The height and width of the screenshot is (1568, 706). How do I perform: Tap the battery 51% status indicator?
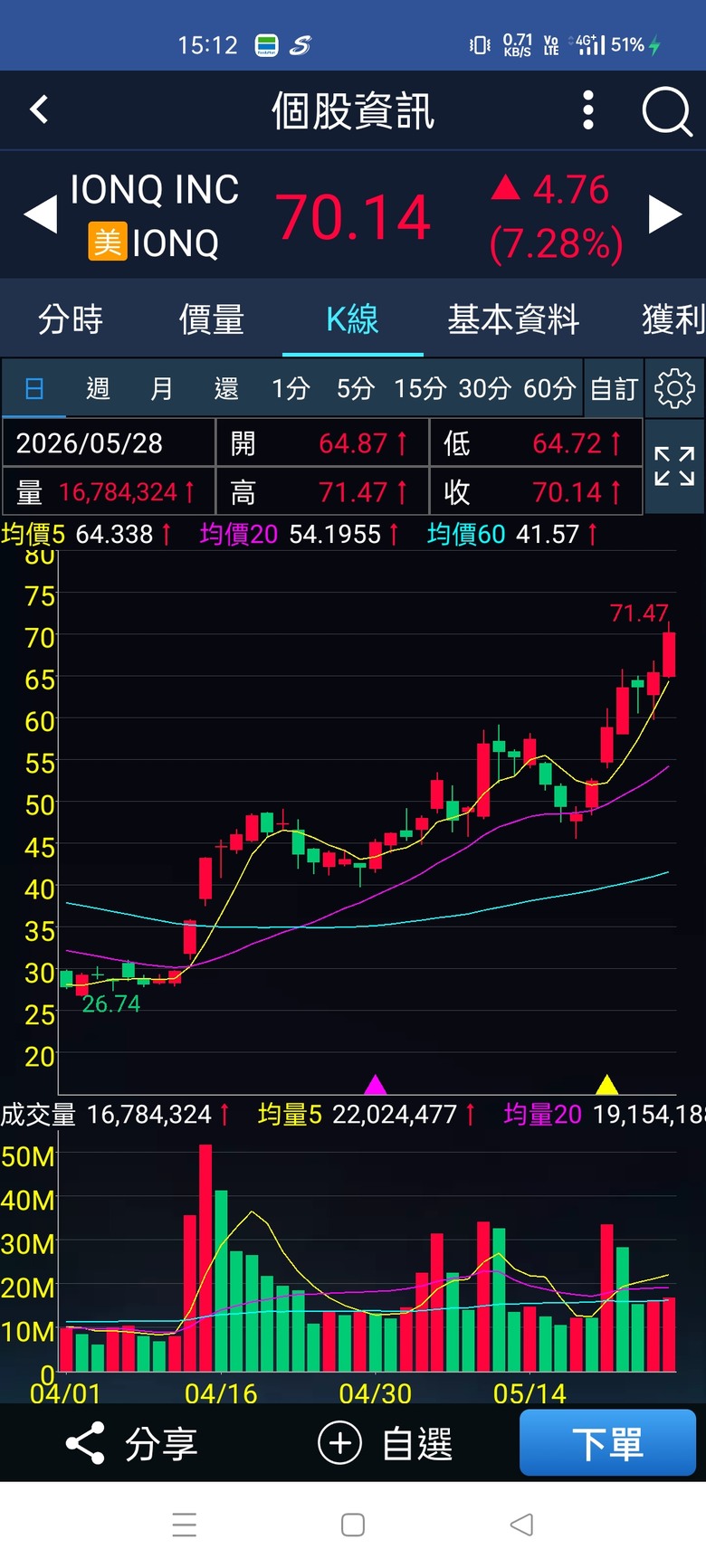coord(636,44)
